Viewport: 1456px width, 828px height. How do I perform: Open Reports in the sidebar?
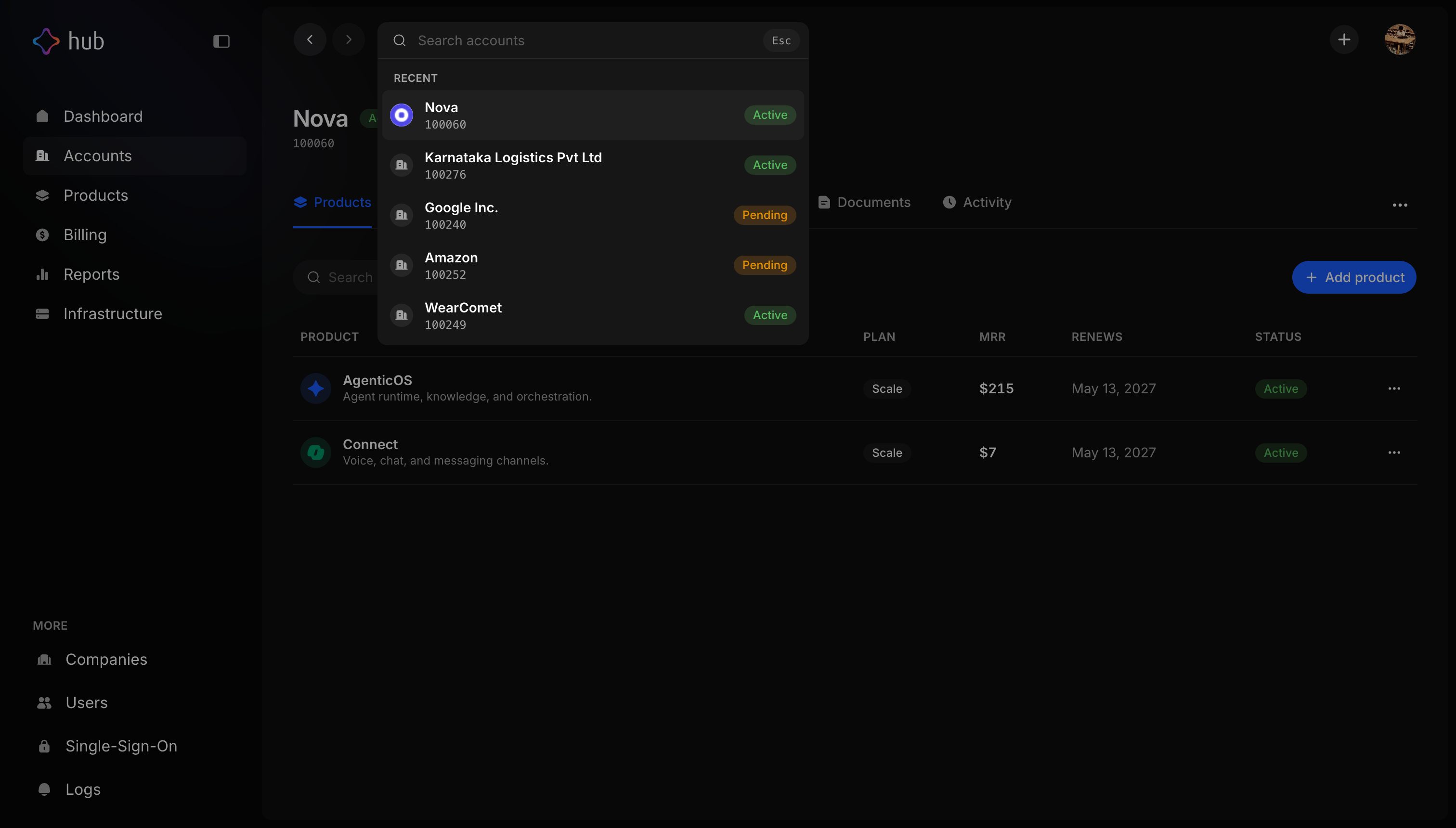[x=135, y=274]
